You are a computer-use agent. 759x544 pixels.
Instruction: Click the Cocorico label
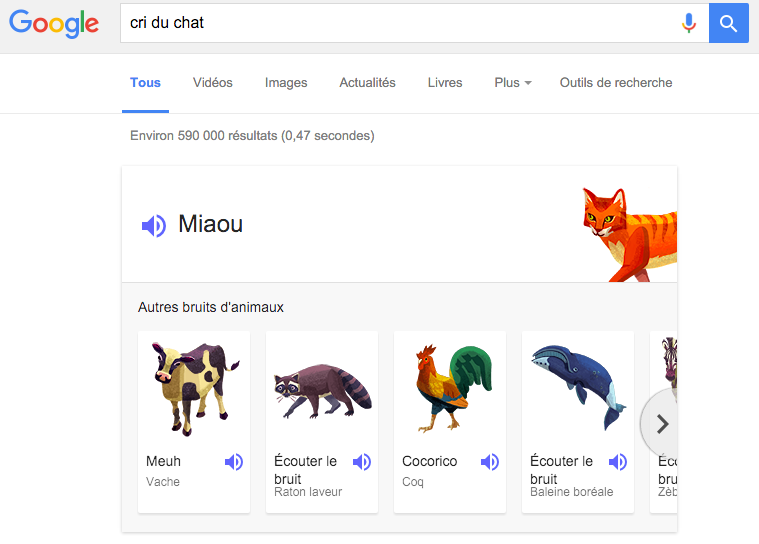click(429, 461)
